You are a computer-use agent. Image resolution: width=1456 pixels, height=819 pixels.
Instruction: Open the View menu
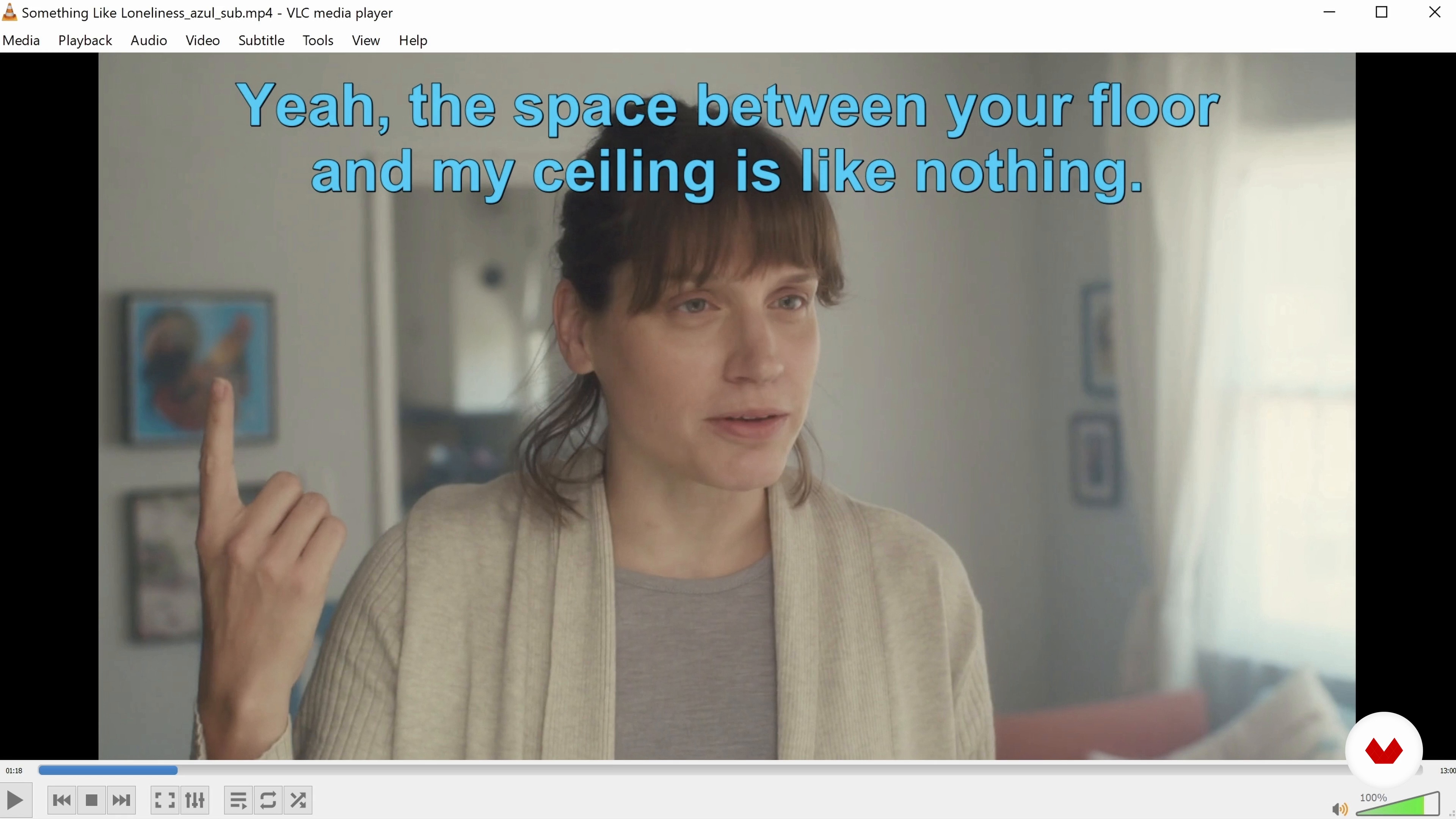click(366, 40)
